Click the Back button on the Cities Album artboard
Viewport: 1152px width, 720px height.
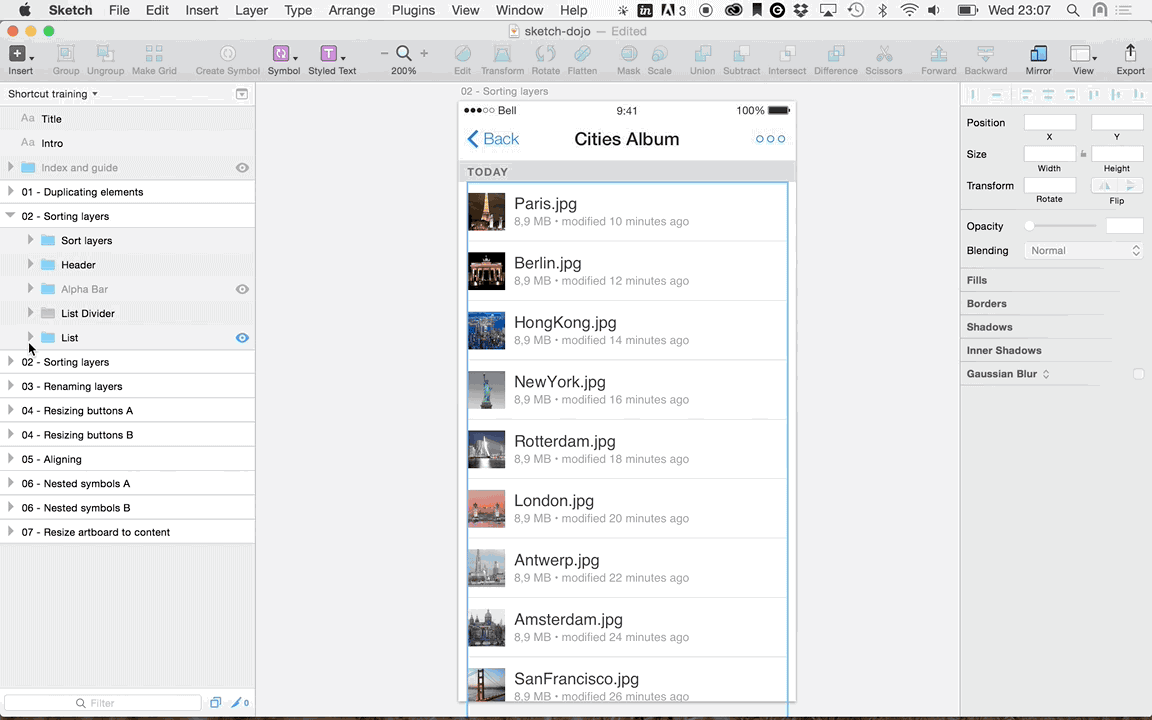[493, 139]
